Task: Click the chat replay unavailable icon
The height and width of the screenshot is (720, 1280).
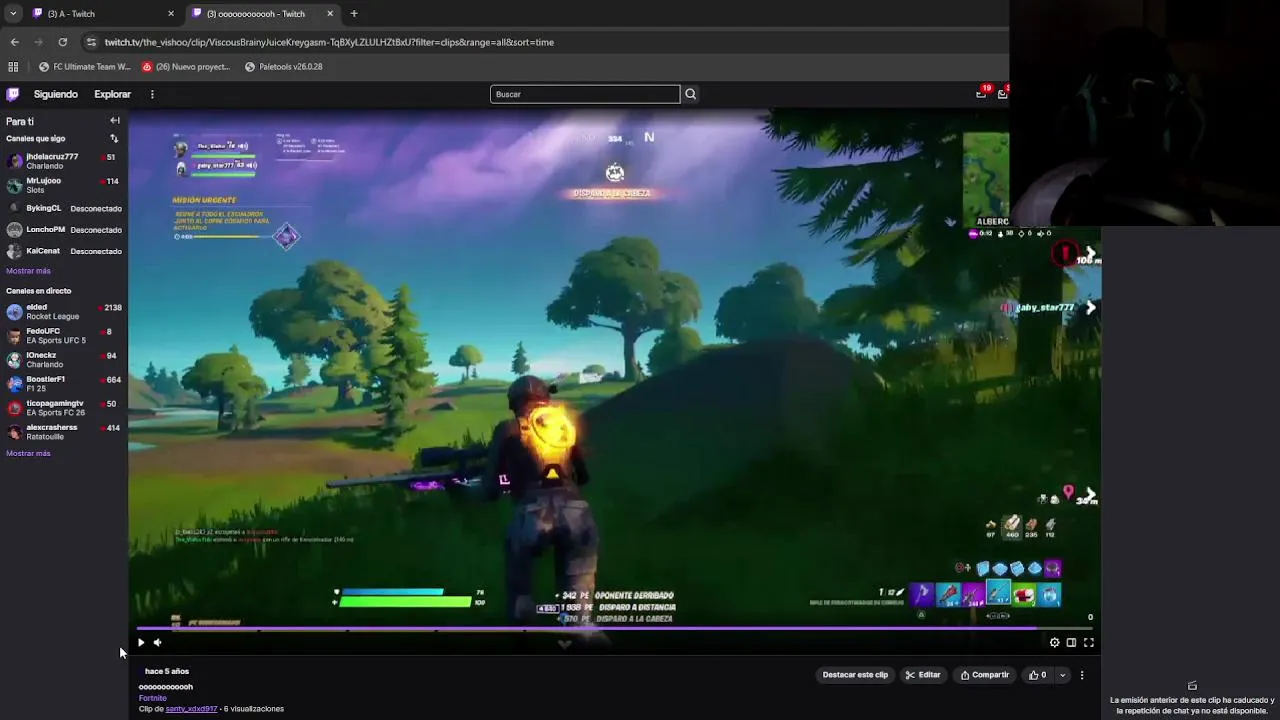Action: (1192, 685)
